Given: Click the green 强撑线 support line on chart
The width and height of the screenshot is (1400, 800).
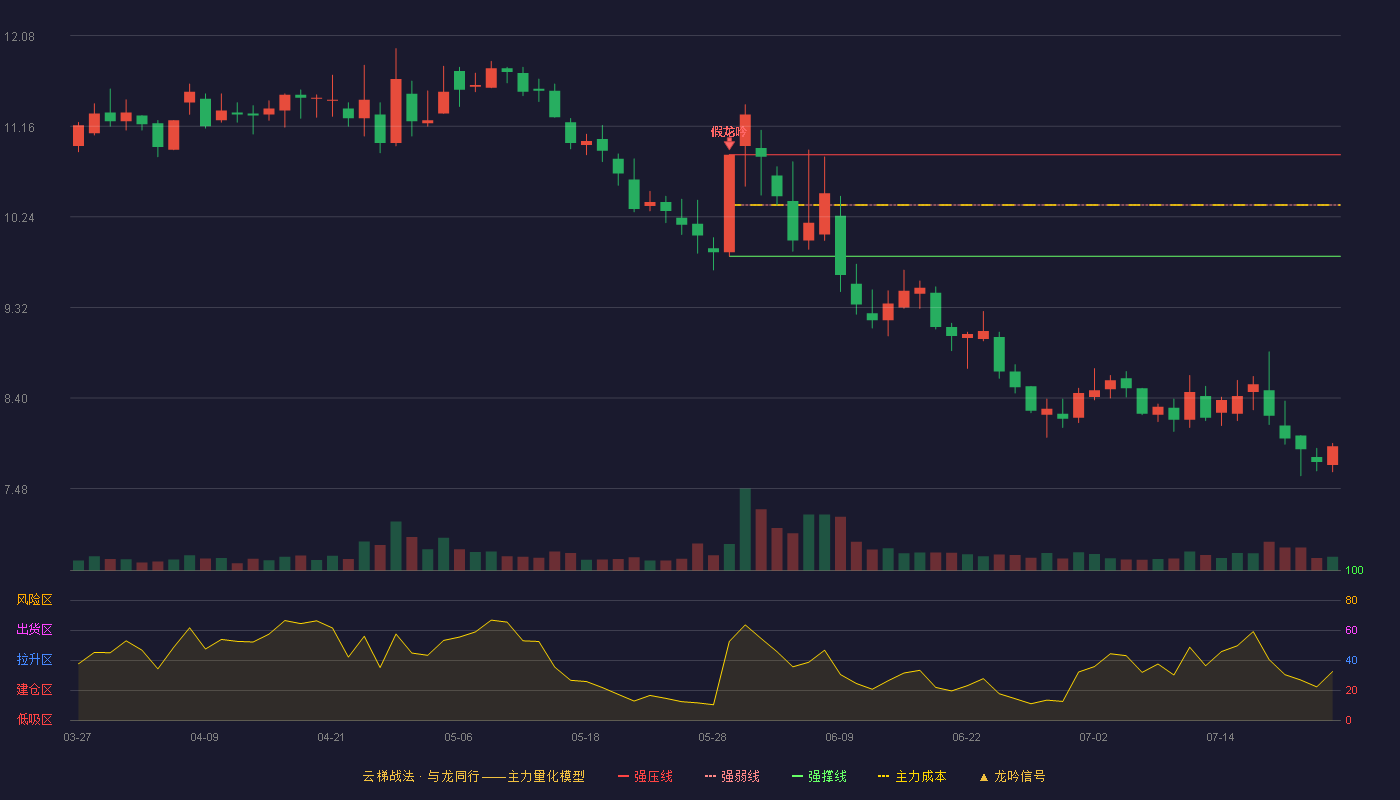Looking at the screenshot, I should click(x=1035, y=256).
